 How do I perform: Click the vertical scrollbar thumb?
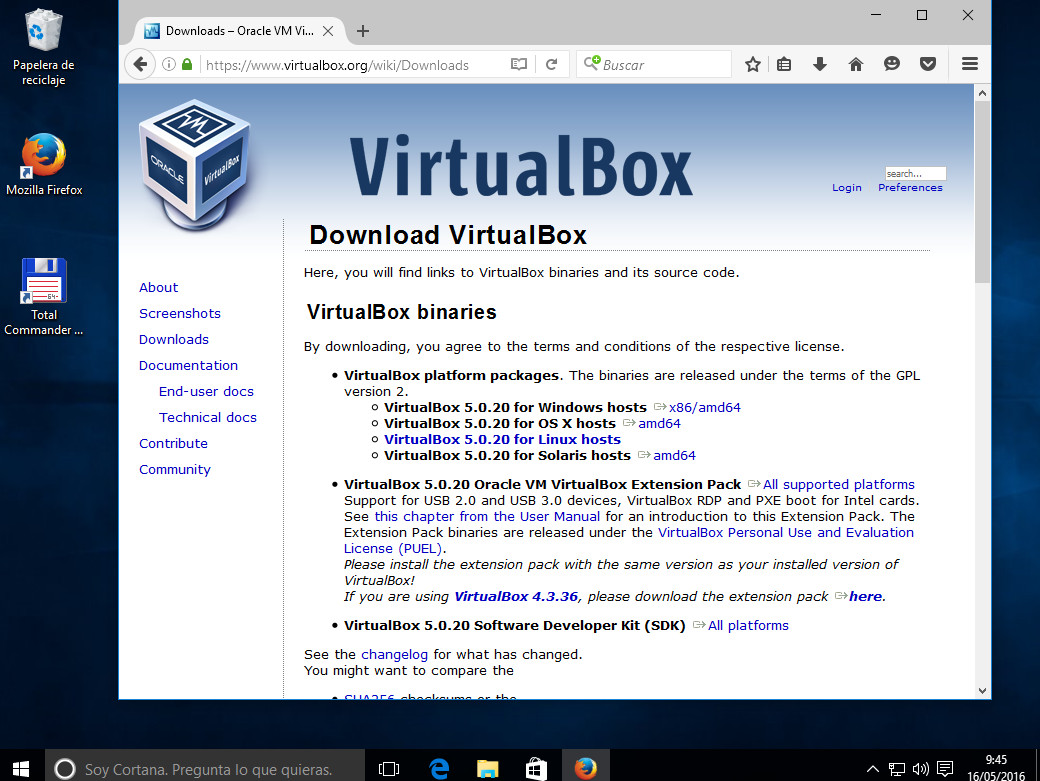coord(982,192)
